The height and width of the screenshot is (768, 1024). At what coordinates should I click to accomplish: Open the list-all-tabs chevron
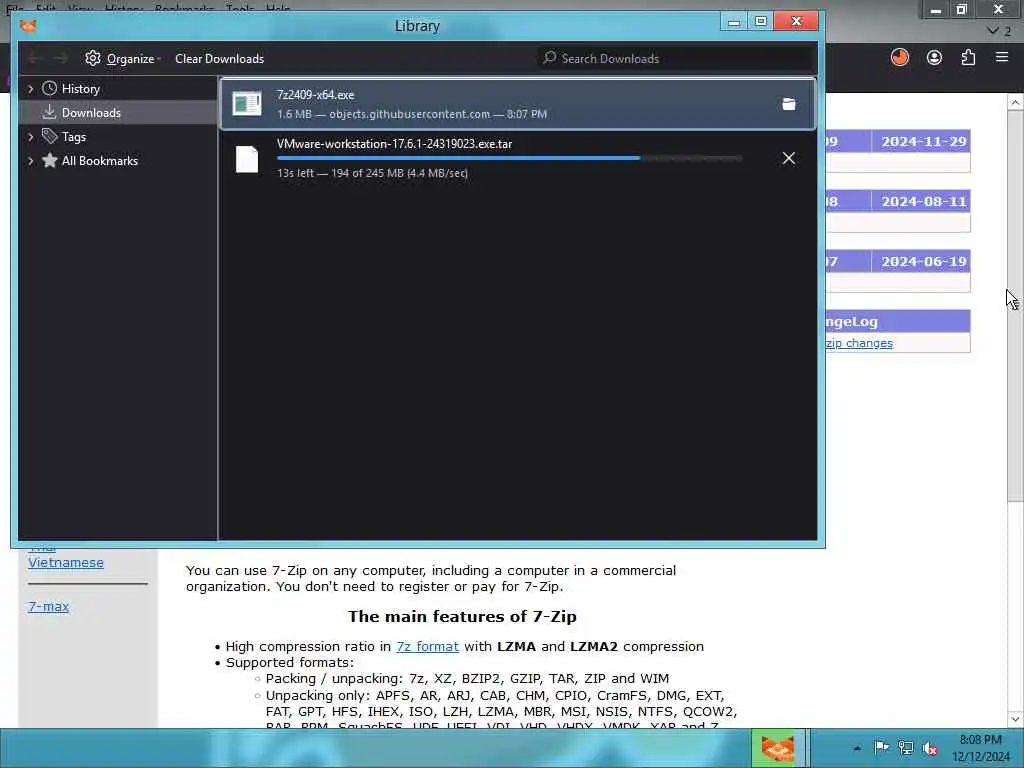coord(993,31)
